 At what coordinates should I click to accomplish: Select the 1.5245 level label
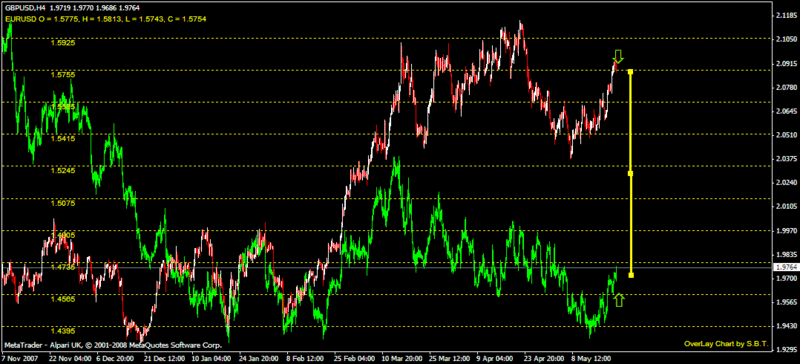63,171
